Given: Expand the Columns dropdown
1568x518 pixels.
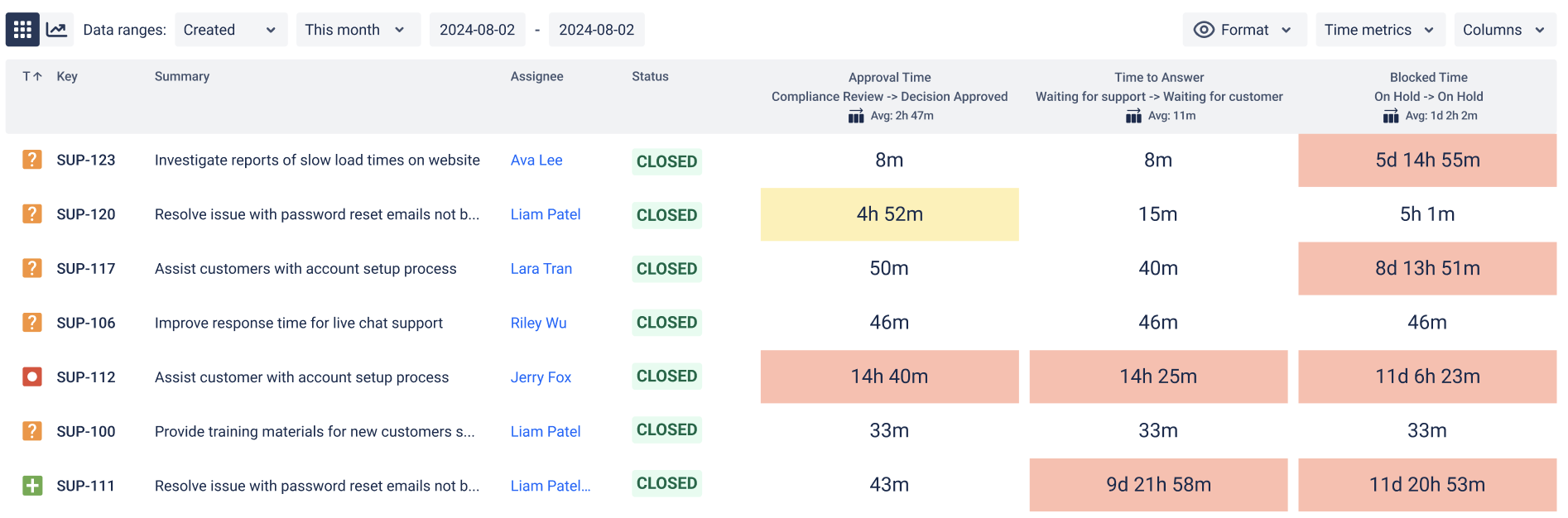Looking at the screenshot, I should point(1505,30).
